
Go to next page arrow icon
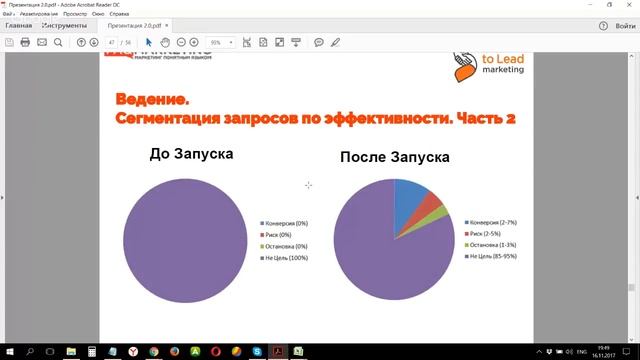(x=94, y=42)
